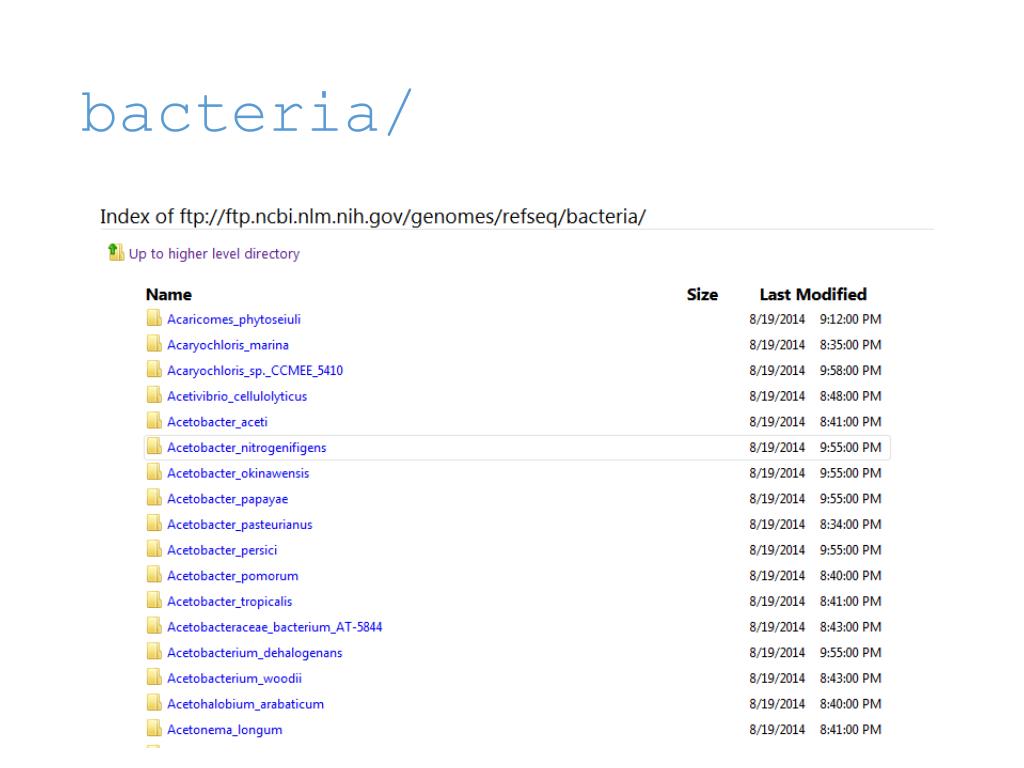Screen dimensions: 1024x768
Task: Click the 9:12:00 PM time for Acaricomes_phytoseiuli
Action: tap(850, 319)
